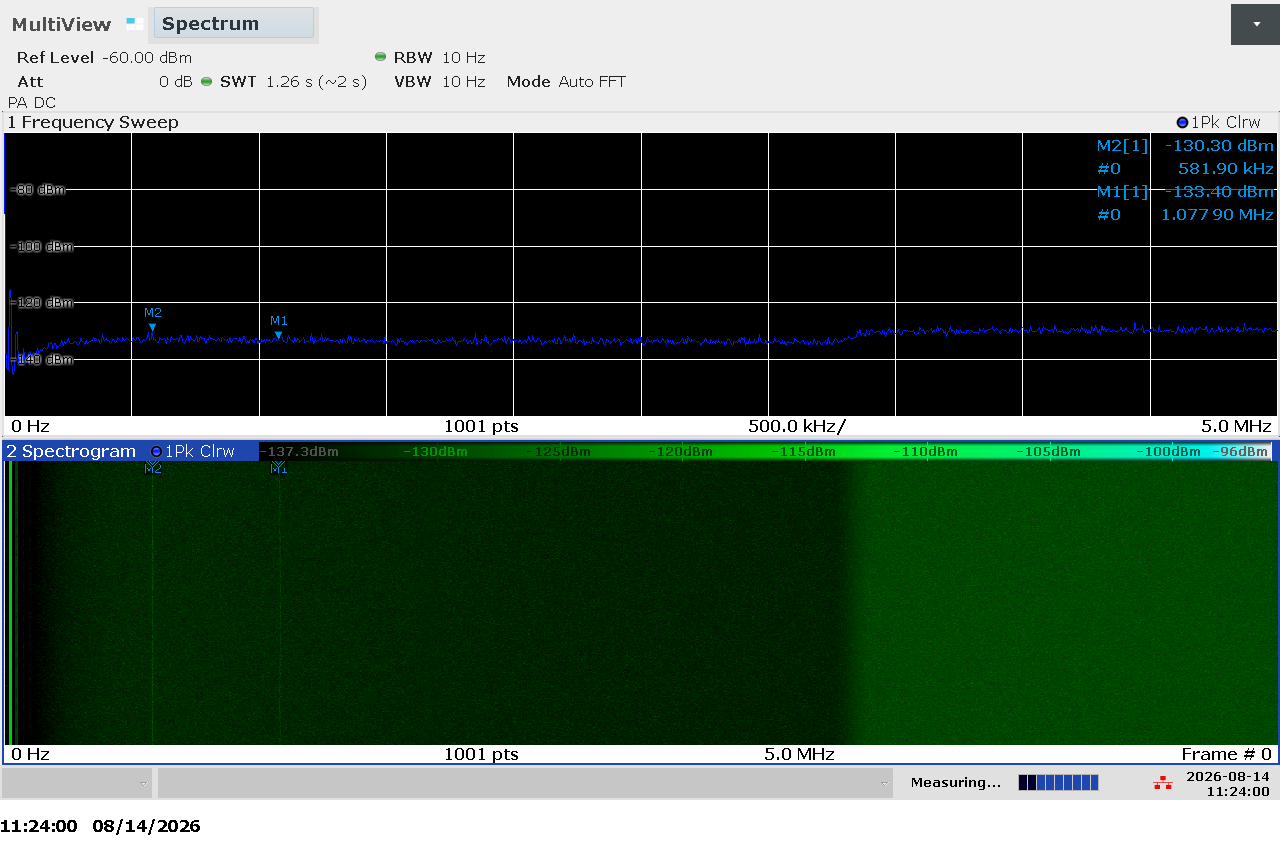Click the 5.0 MHz stop frequency under sweep
This screenshot has height=850, width=1280.
click(x=1237, y=426)
